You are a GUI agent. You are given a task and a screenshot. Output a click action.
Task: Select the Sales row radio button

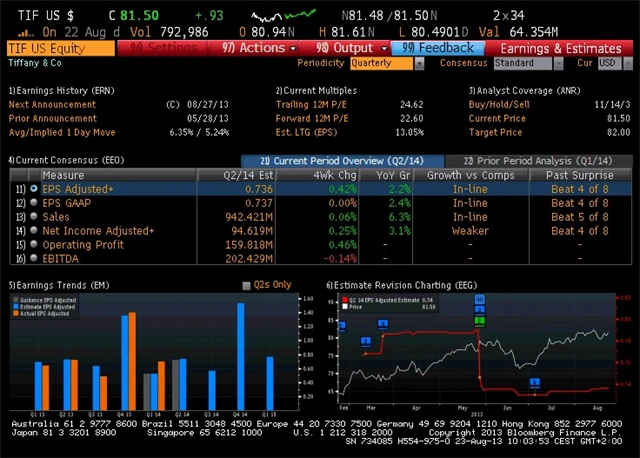(x=34, y=216)
